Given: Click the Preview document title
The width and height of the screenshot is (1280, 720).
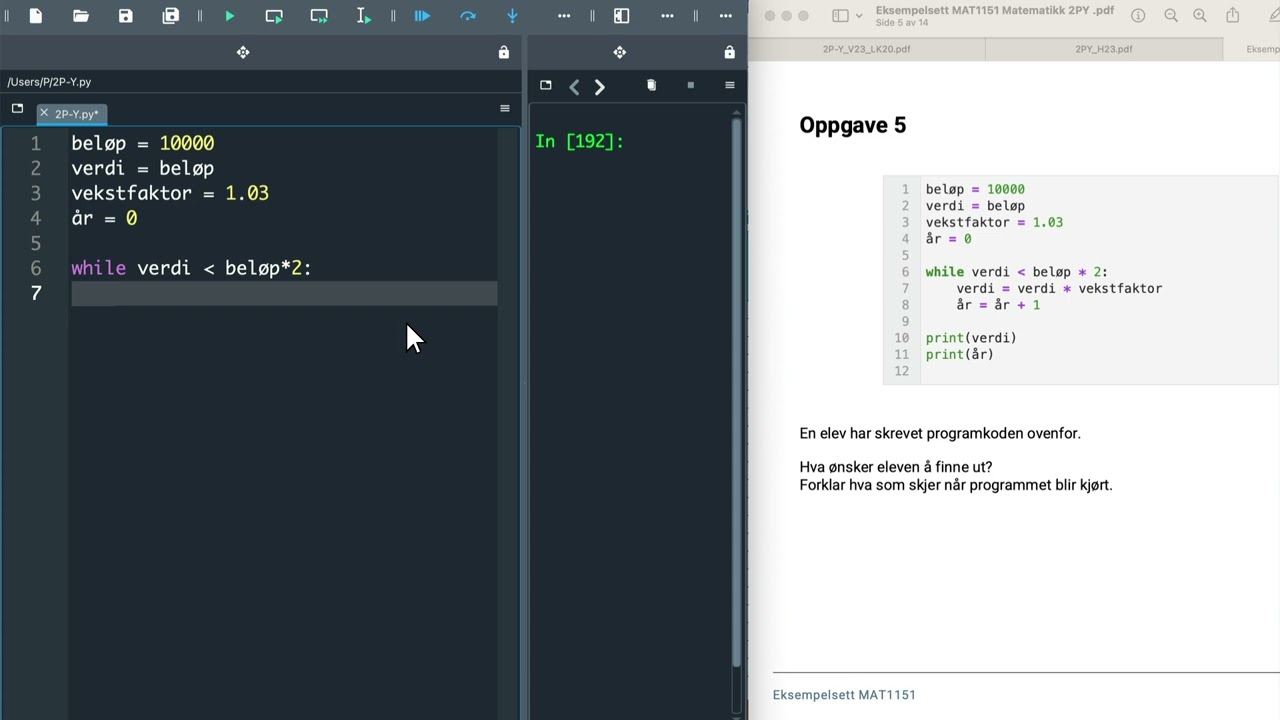Looking at the screenshot, I should point(995,10).
